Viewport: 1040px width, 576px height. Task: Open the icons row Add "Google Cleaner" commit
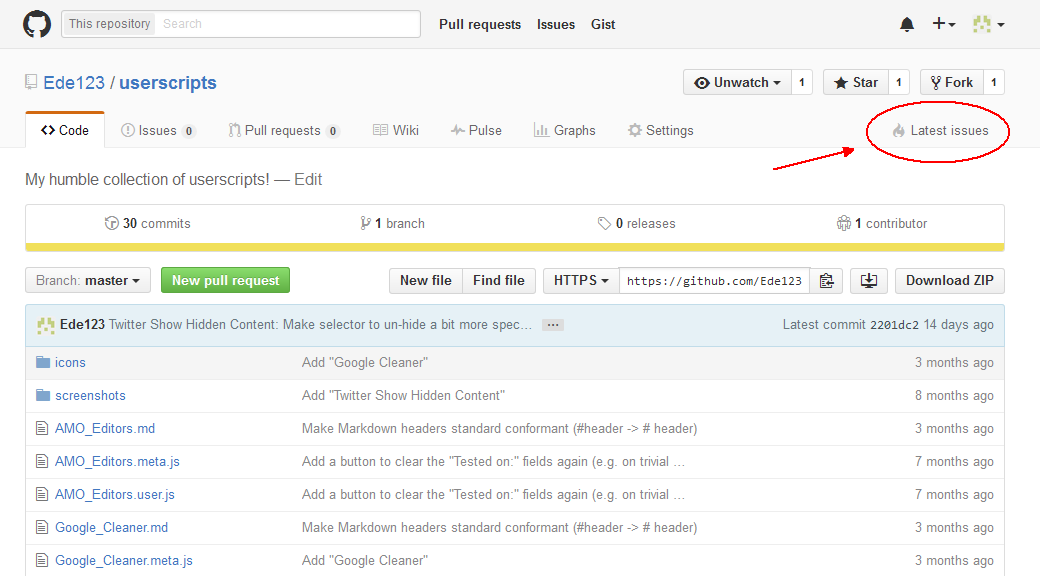coord(365,362)
